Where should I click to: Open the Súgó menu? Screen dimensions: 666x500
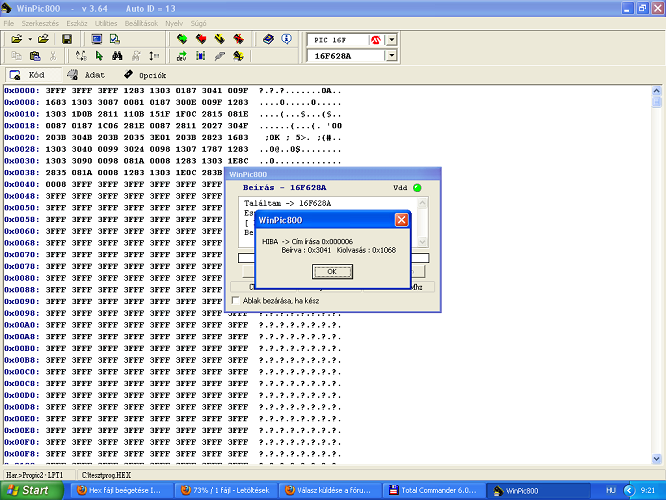[x=198, y=23]
